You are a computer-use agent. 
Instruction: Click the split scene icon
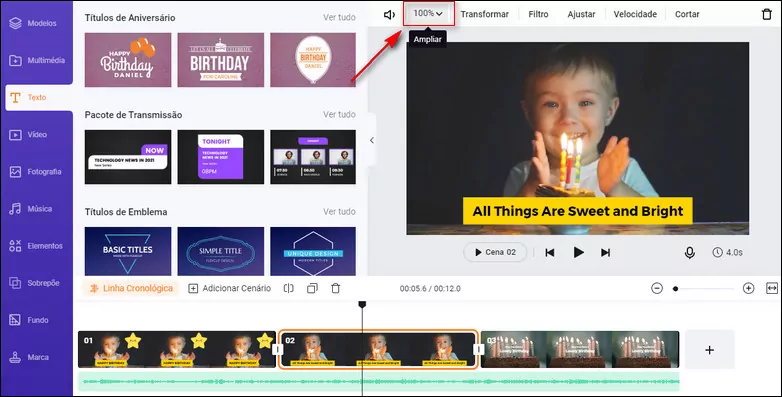(289, 288)
